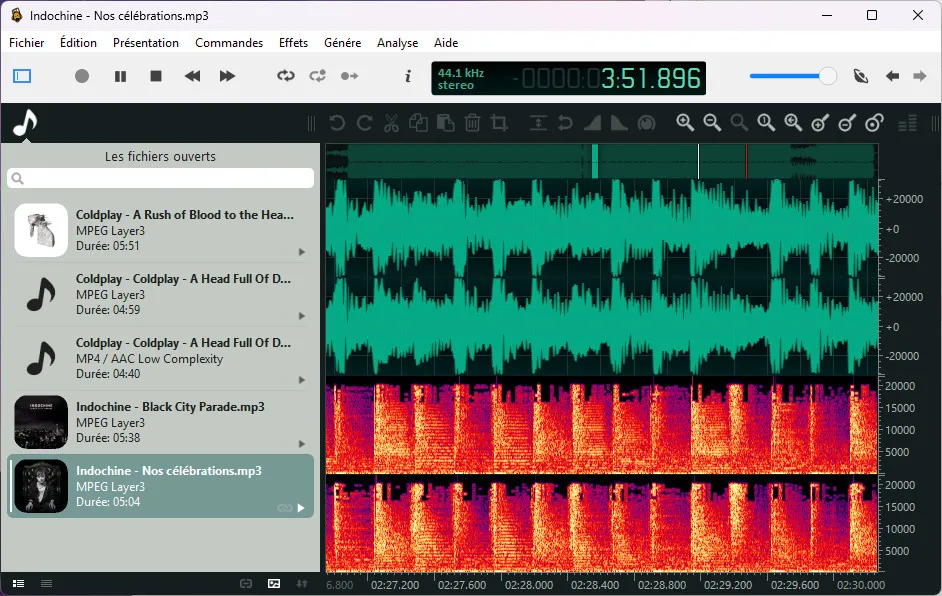Start recording with the Record button
The image size is (942, 596).
point(82,76)
